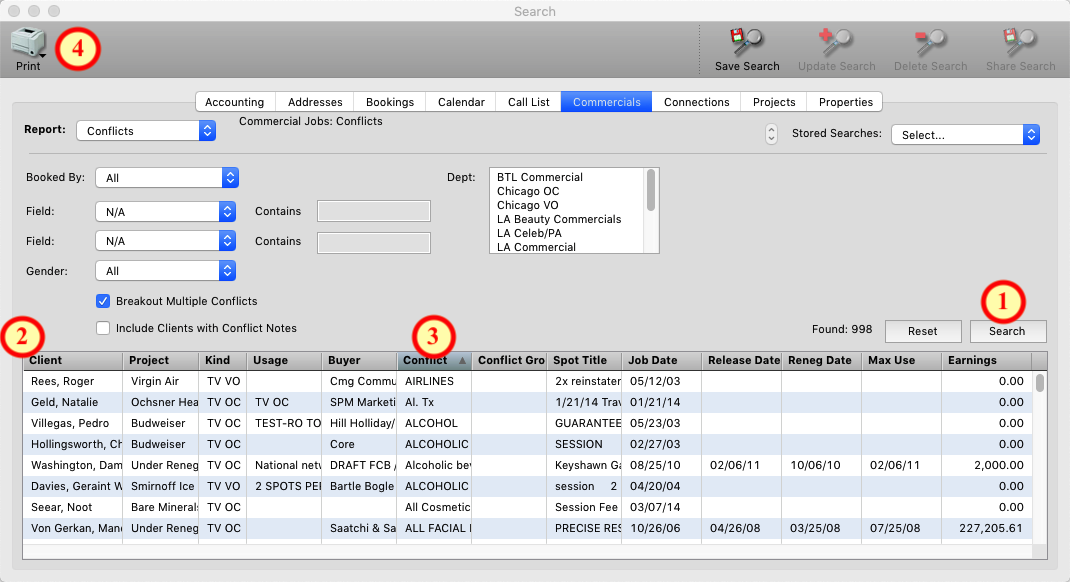This screenshot has height=582, width=1070.
Task: Sort by the Max Use column header
Action: 901,360
